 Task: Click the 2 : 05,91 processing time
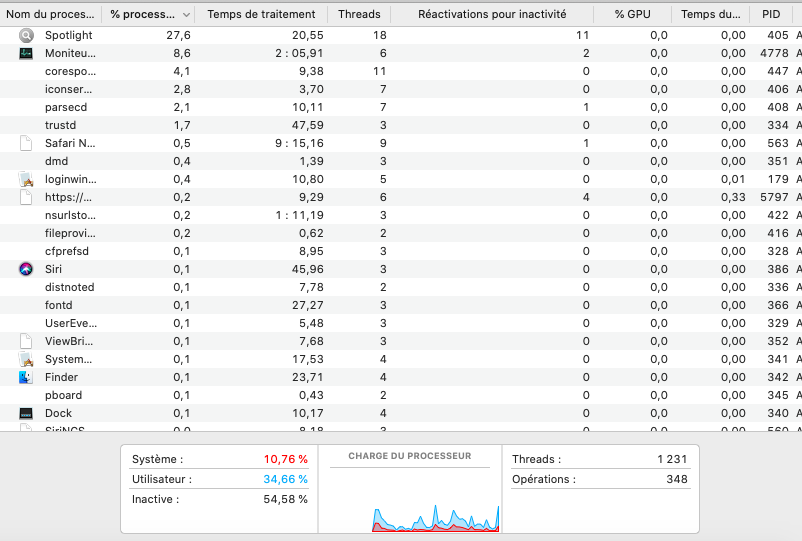click(299, 53)
